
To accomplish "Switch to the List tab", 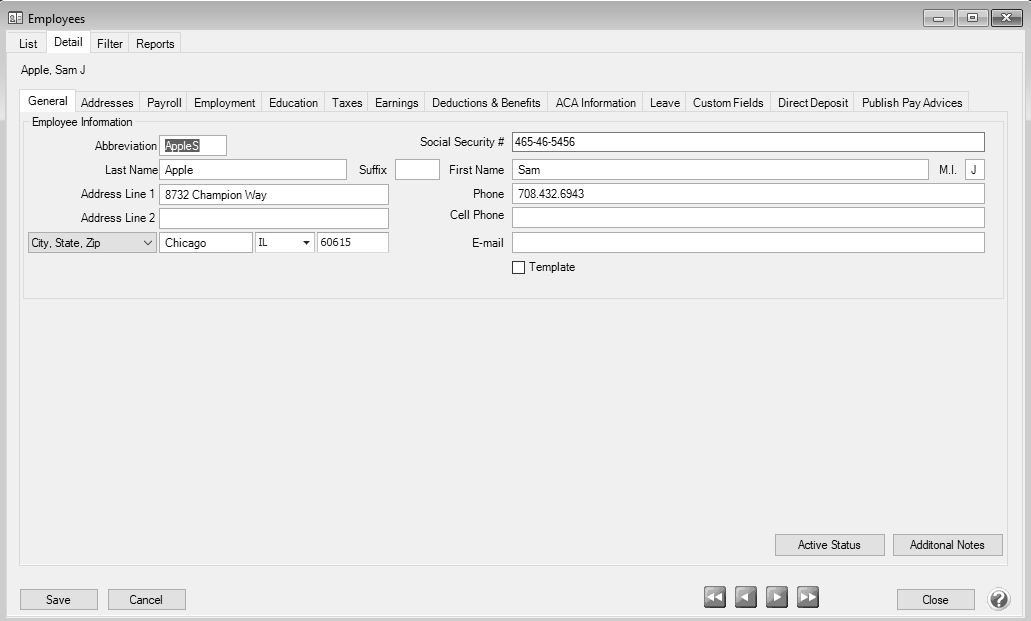I will 28,44.
